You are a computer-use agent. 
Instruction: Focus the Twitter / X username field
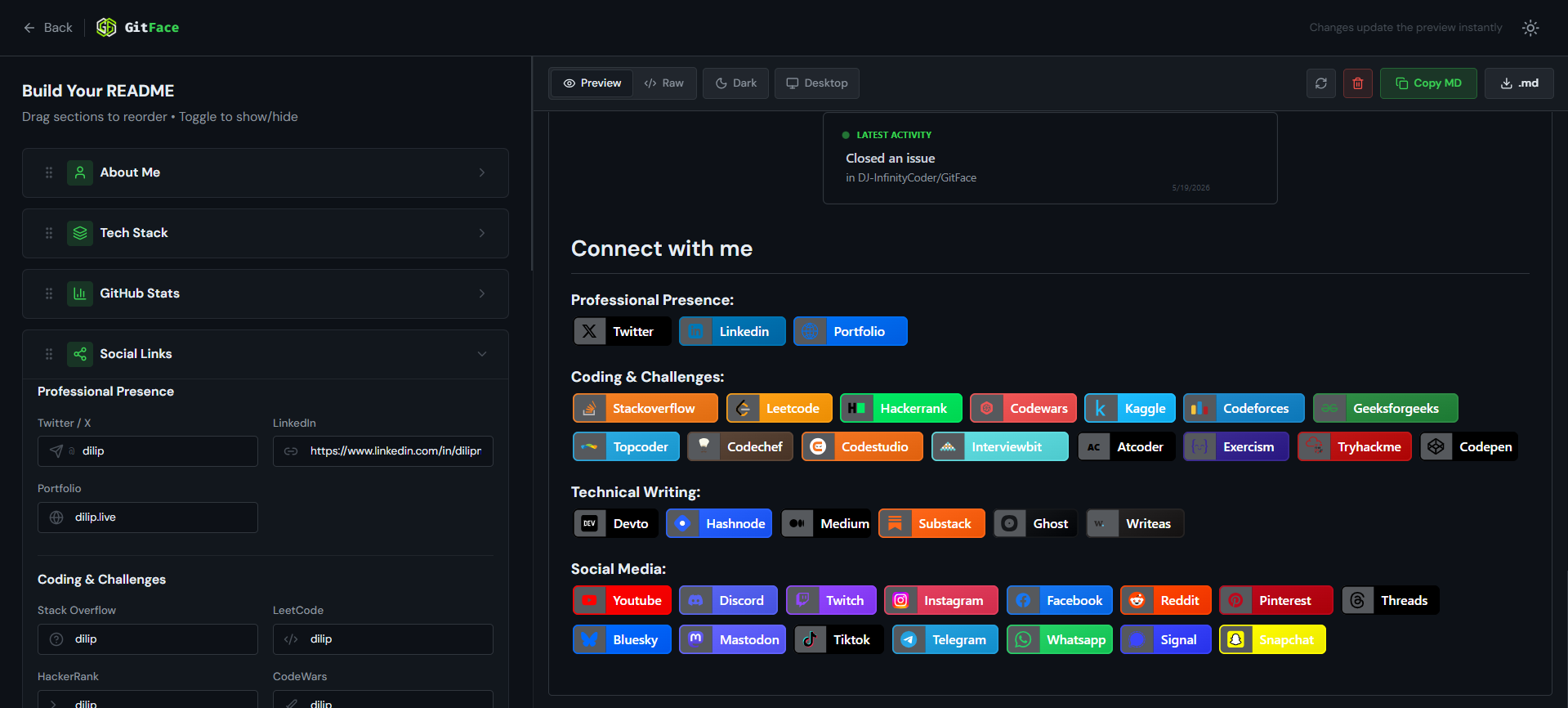point(148,451)
